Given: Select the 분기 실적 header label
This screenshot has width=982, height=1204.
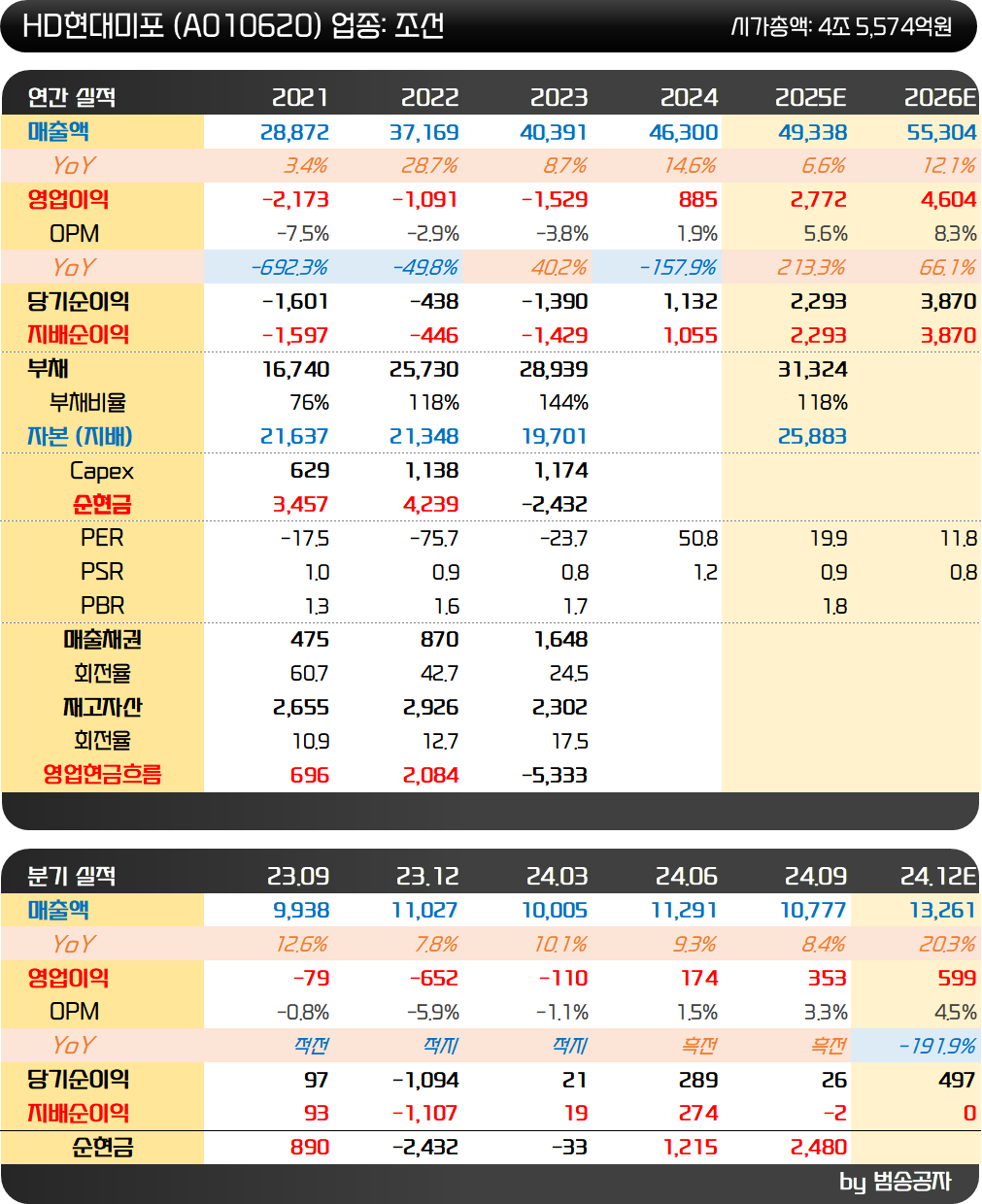Looking at the screenshot, I should point(72,876).
